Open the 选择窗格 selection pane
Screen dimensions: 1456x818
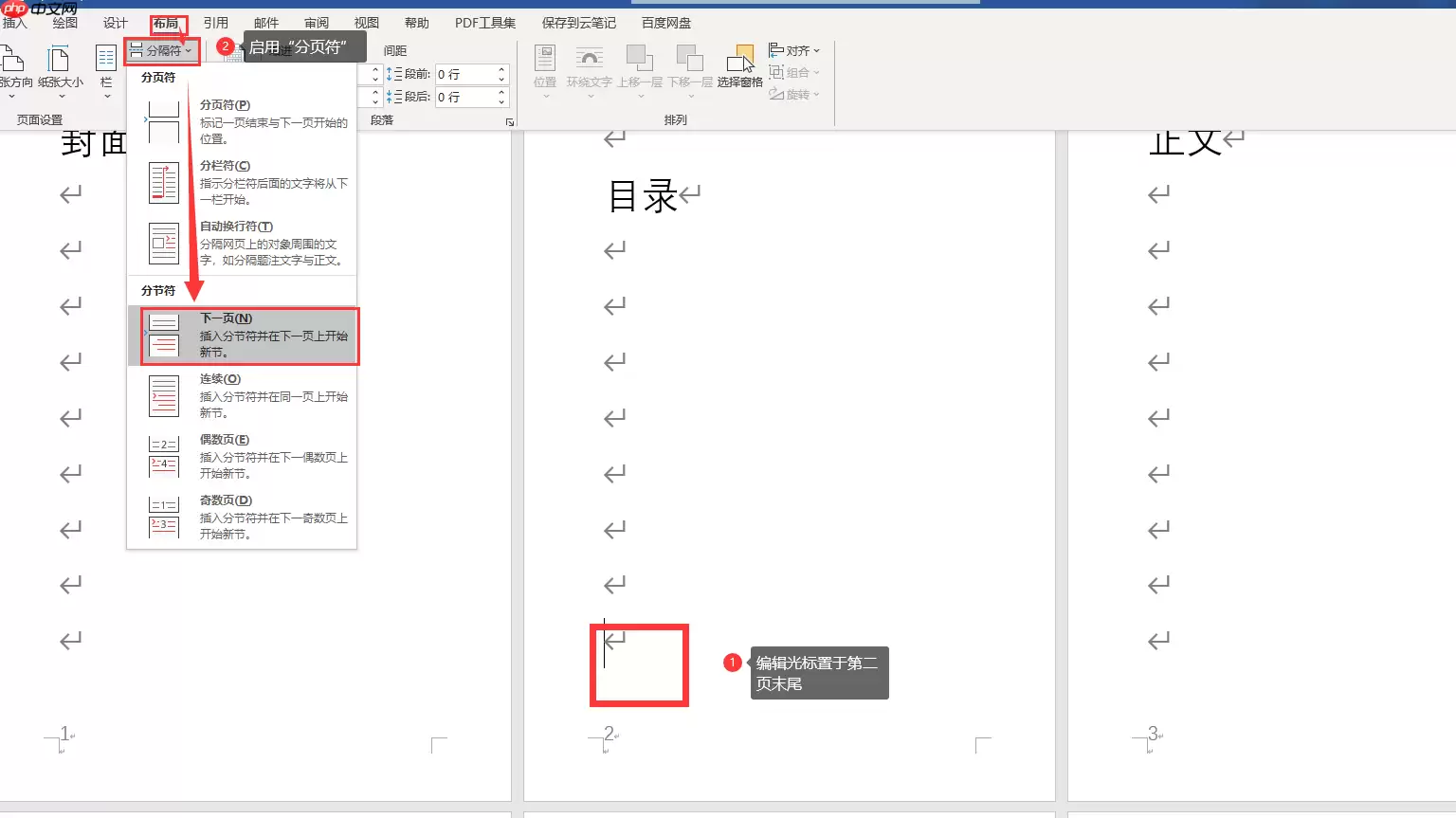(x=739, y=67)
